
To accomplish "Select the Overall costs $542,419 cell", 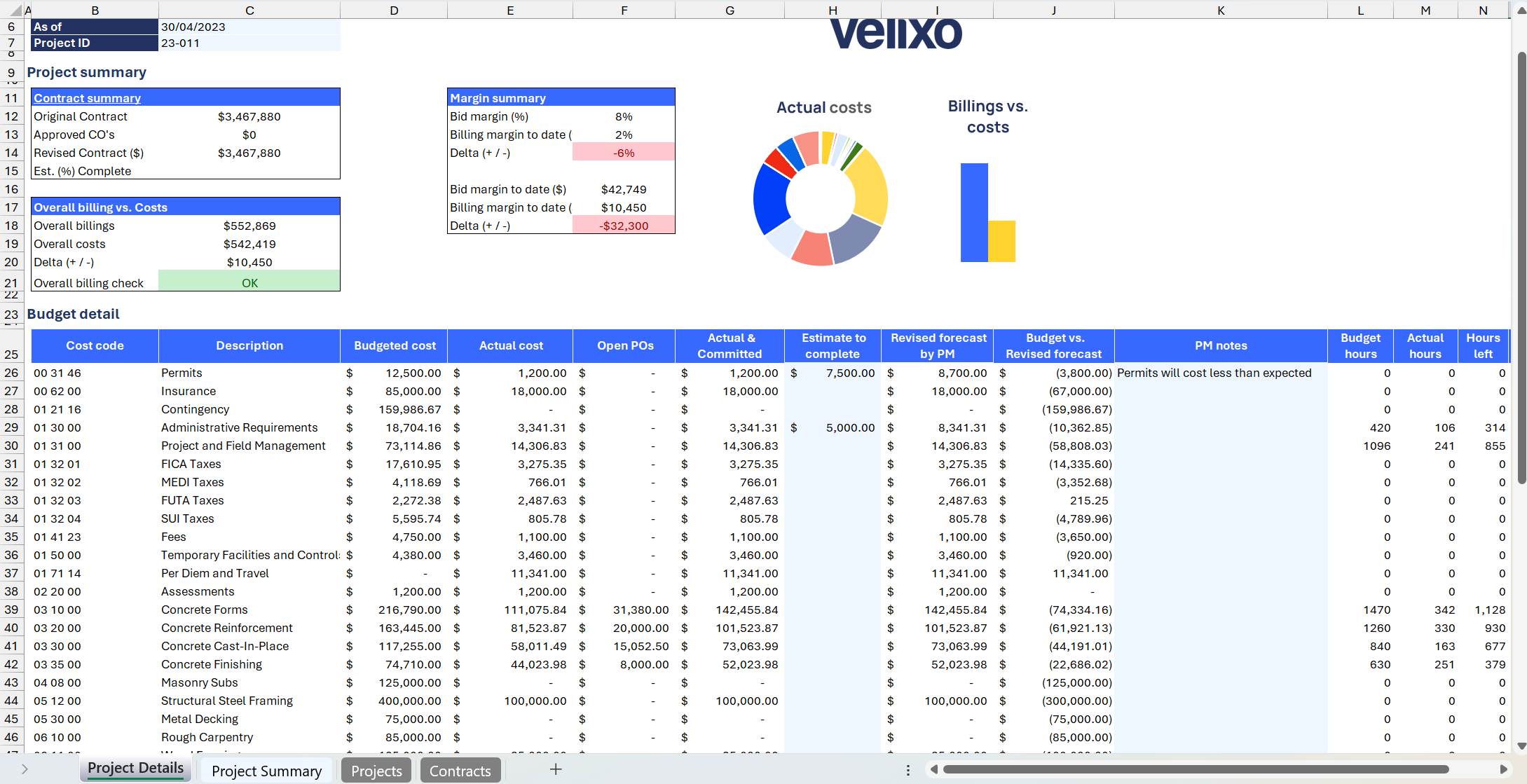I will pyautogui.click(x=249, y=244).
